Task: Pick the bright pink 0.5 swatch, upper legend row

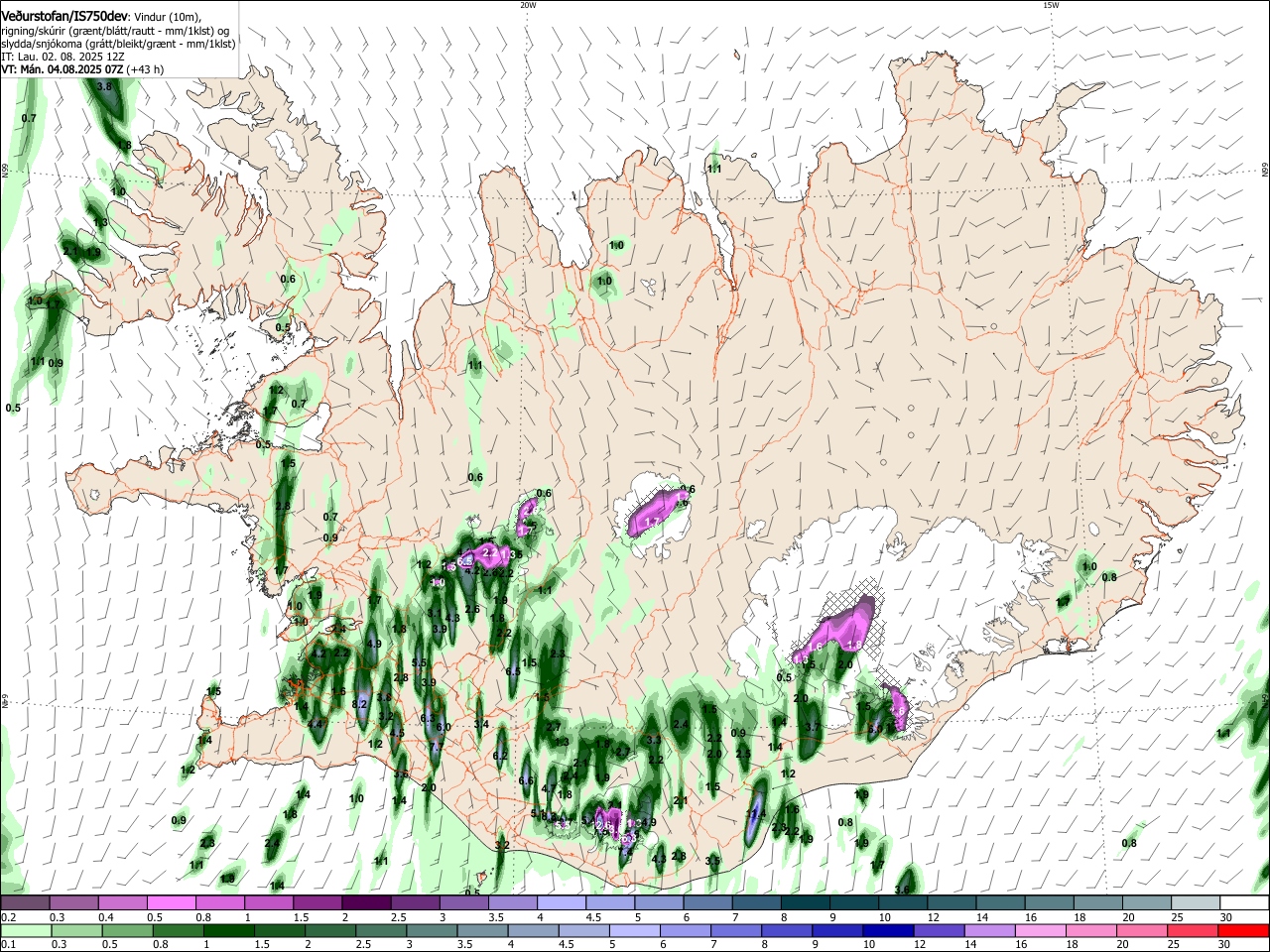Action: pyautogui.click(x=171, y=903)
